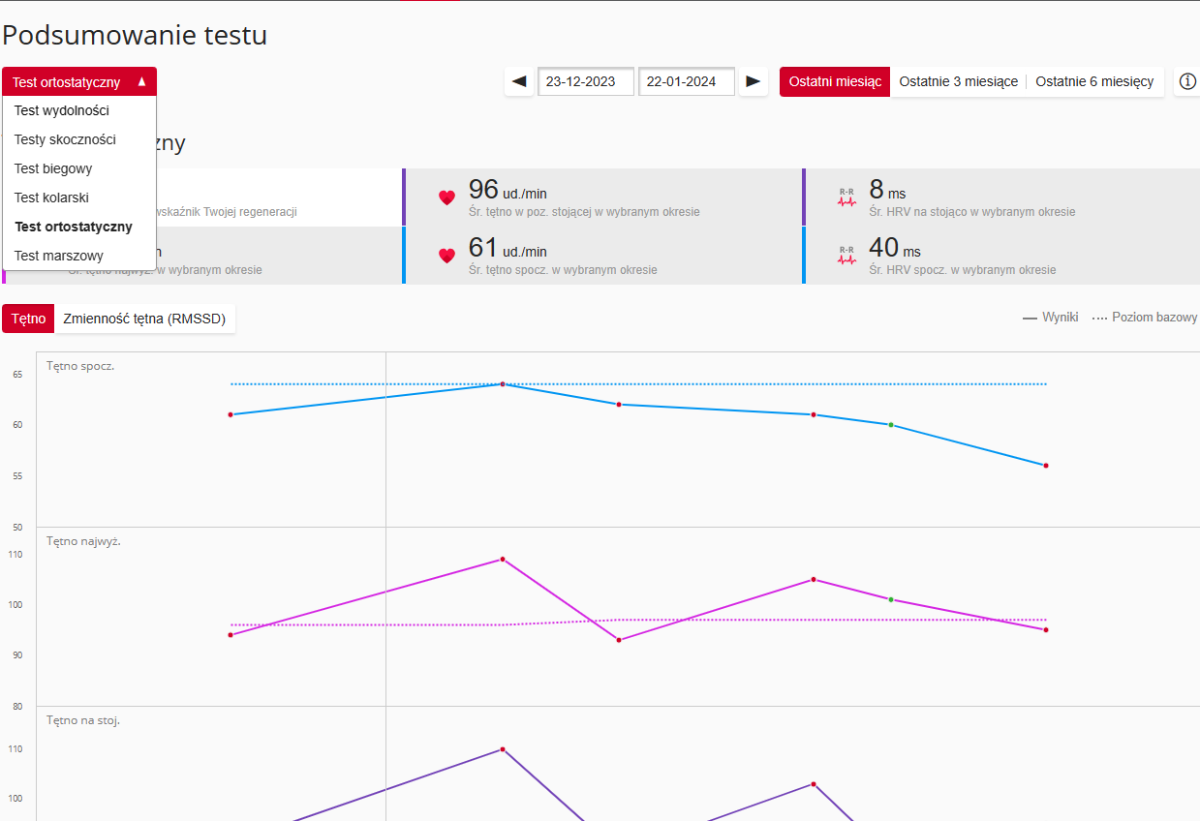
Task: Enable the Ostatnie 3 miesiące range
Action: click(x=958, y=82)
